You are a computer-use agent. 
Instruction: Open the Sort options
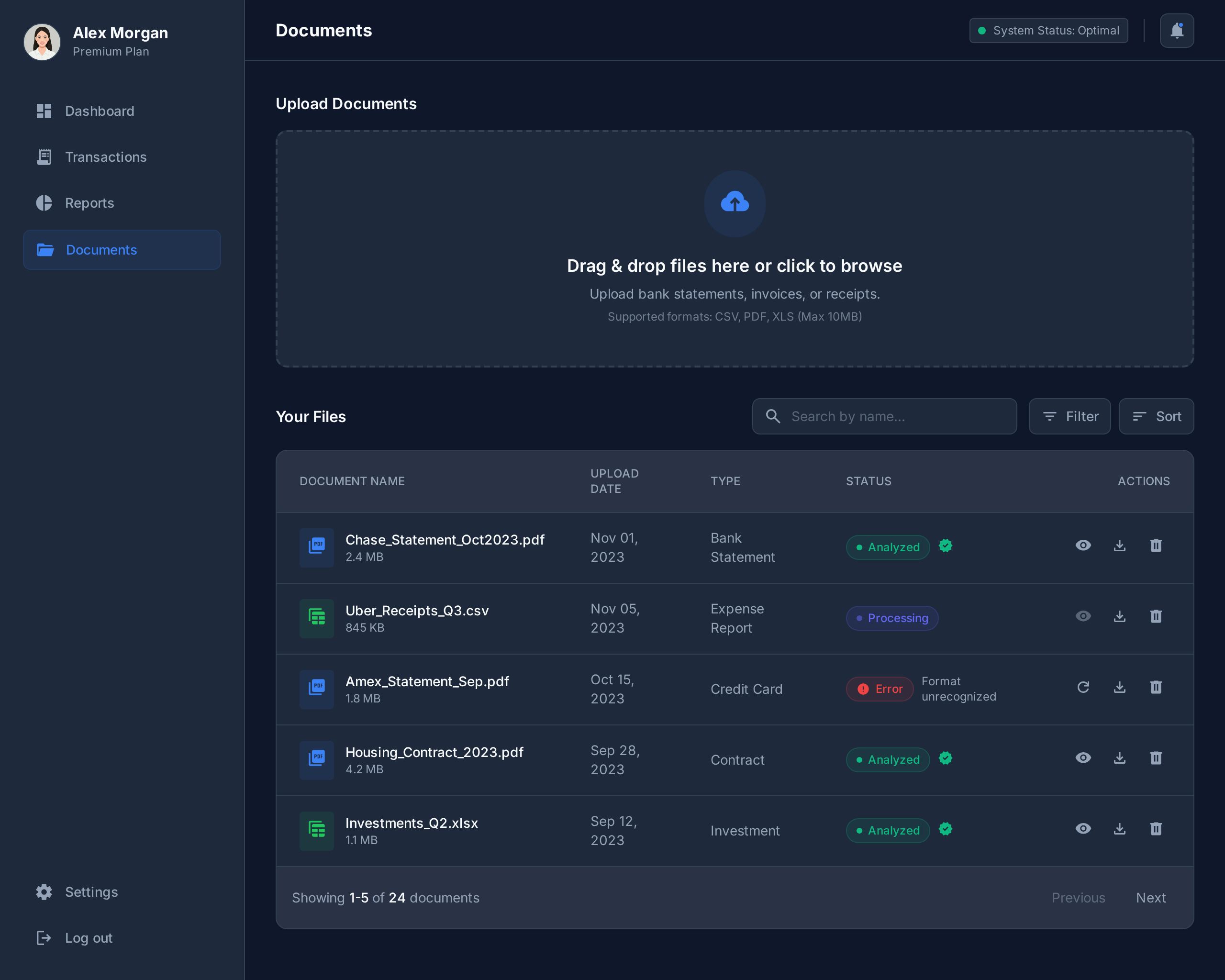pyautogui.click(x=1156, y=416)
